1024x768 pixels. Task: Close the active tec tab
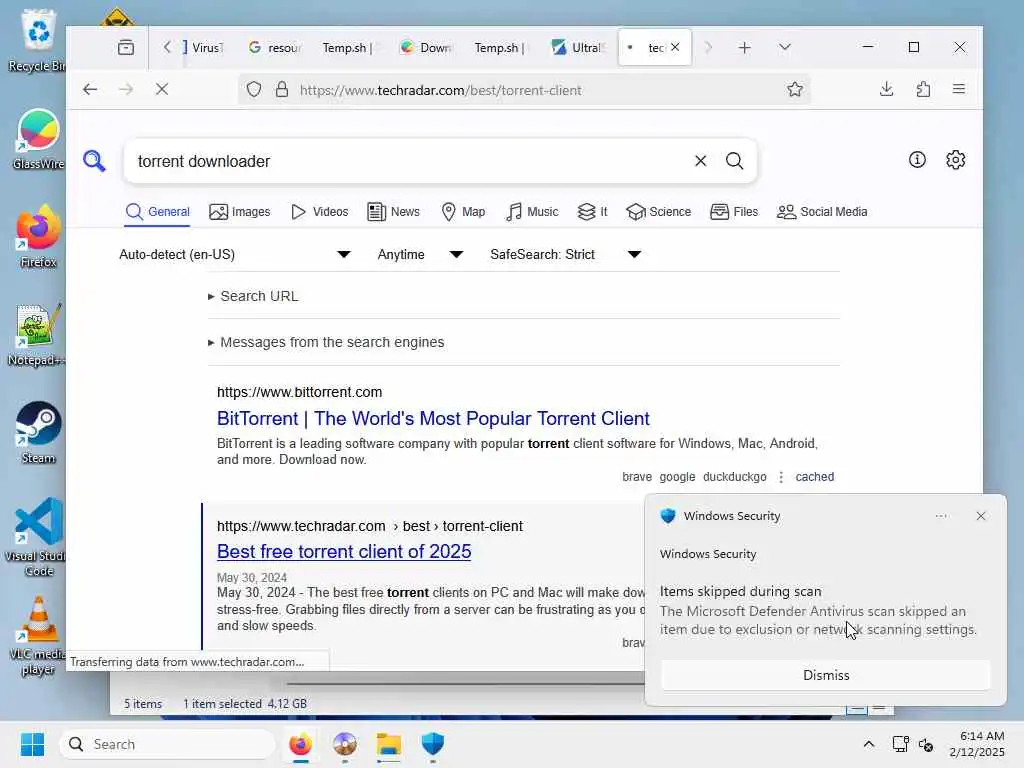[x=675, y=47]
